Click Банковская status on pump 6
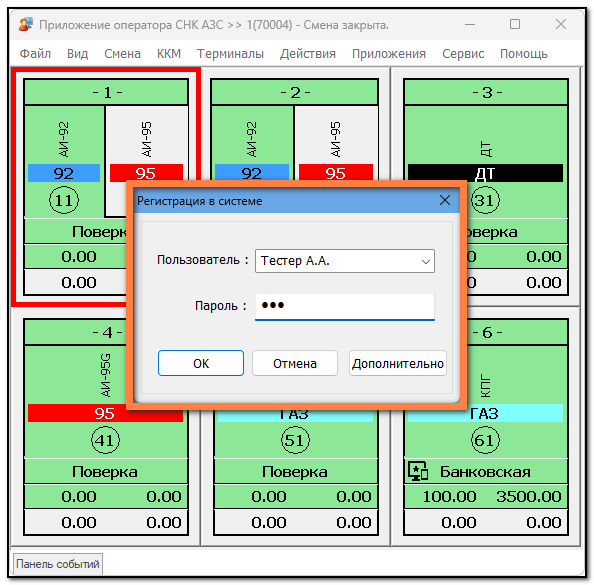 [x=485, y=472]
